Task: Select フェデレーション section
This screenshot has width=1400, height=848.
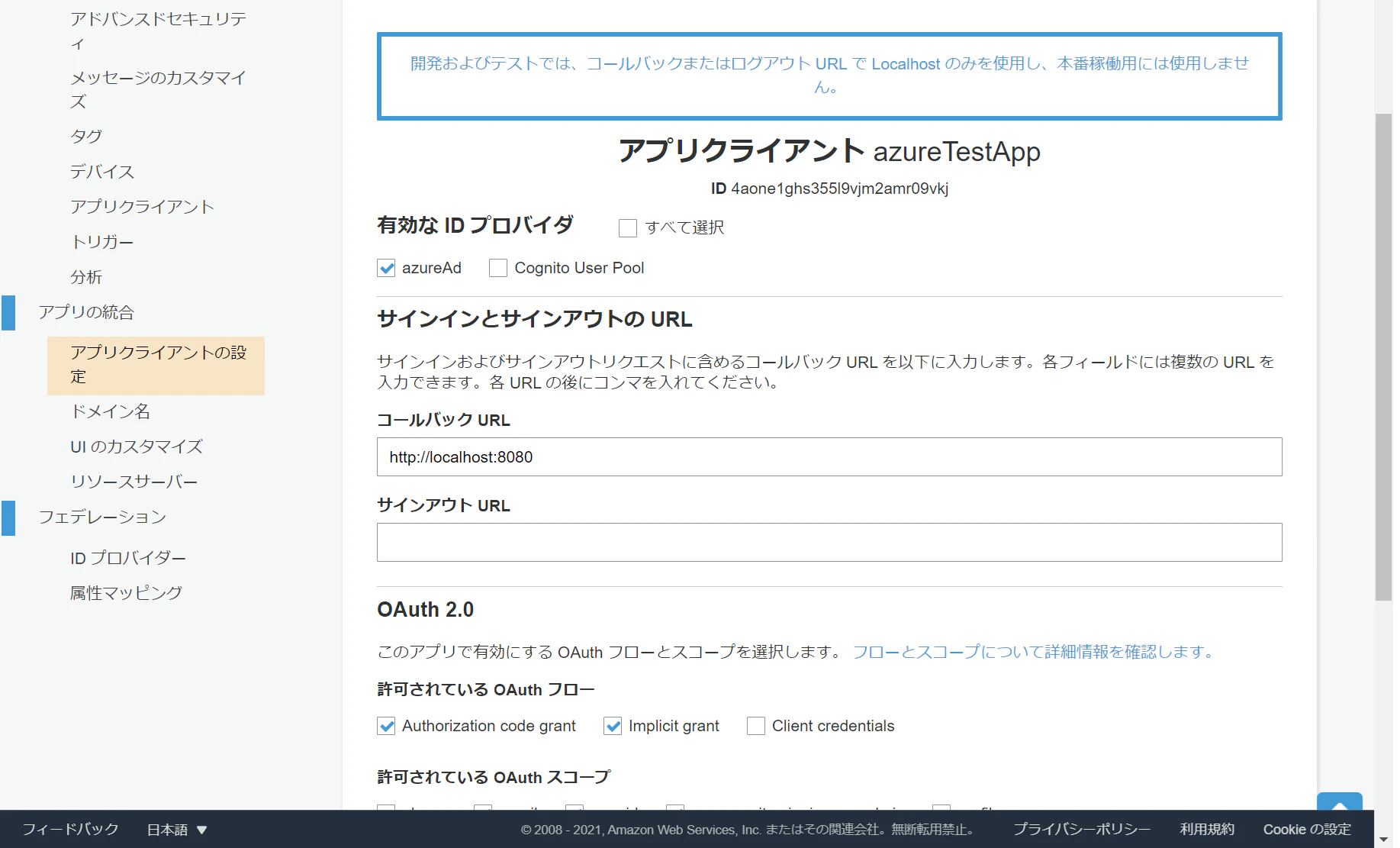Action: 102,517
